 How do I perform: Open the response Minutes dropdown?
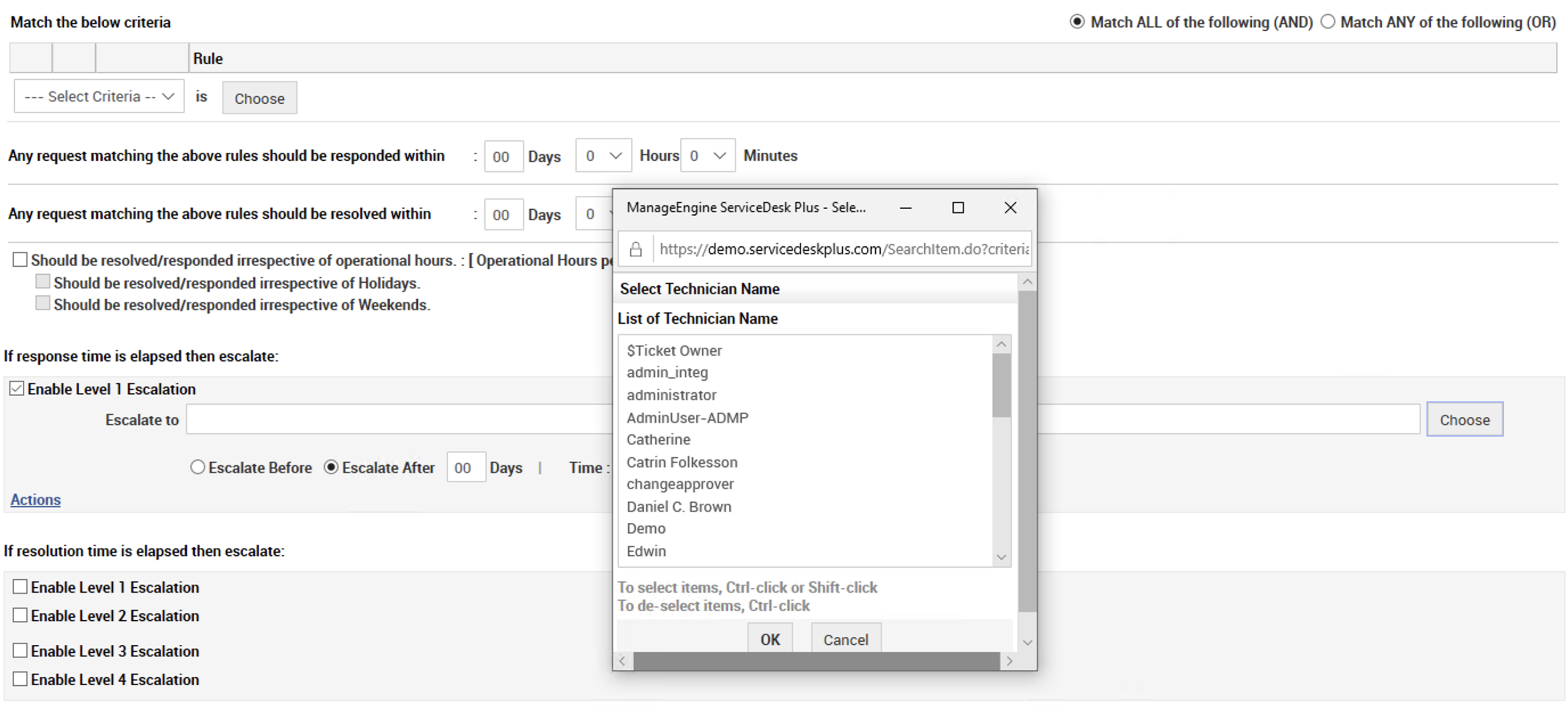tap(707, 155)
